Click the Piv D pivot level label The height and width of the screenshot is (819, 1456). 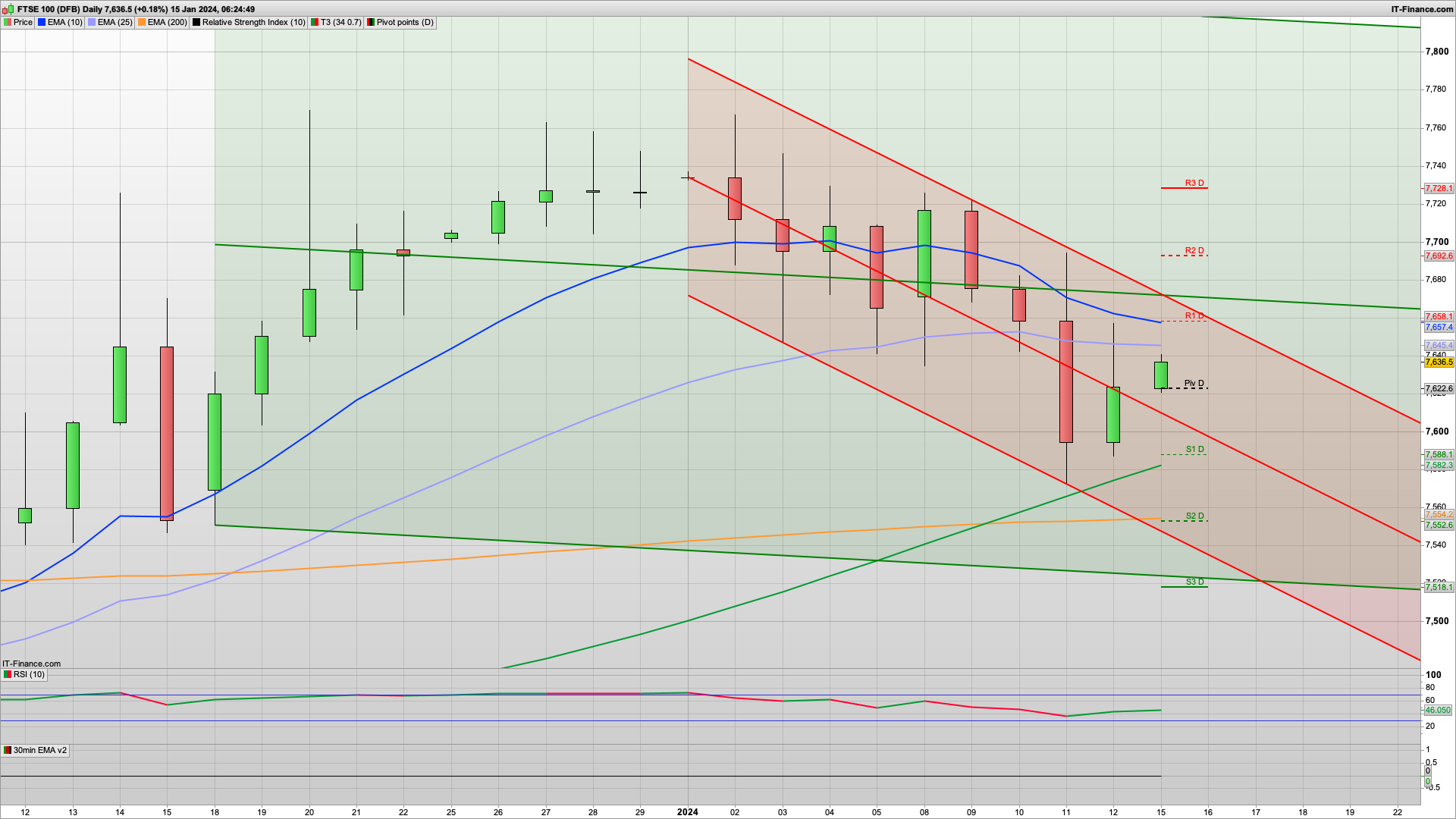[x=1194, y=383]
